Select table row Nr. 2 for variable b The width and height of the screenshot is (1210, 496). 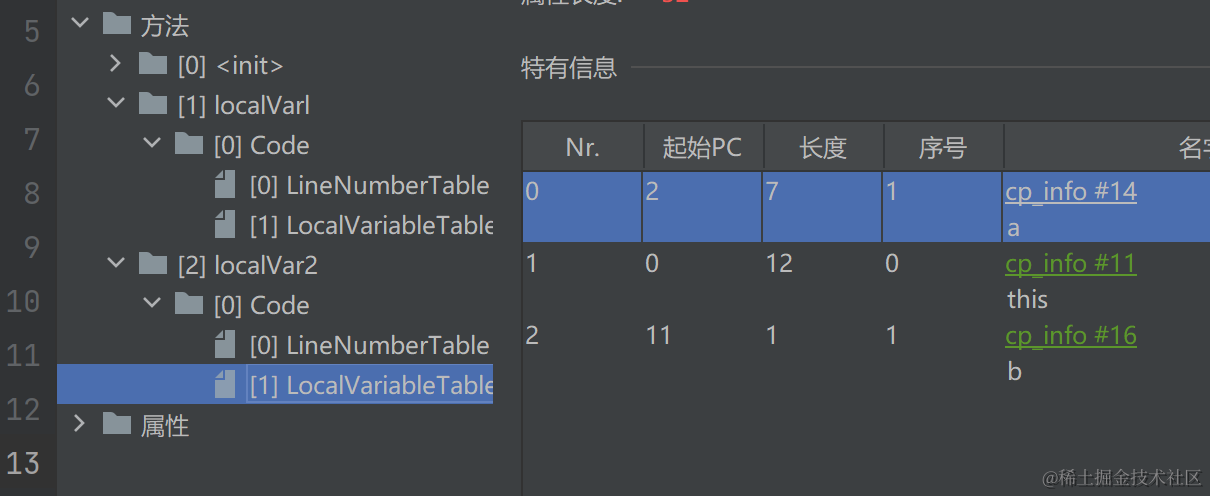866,353
